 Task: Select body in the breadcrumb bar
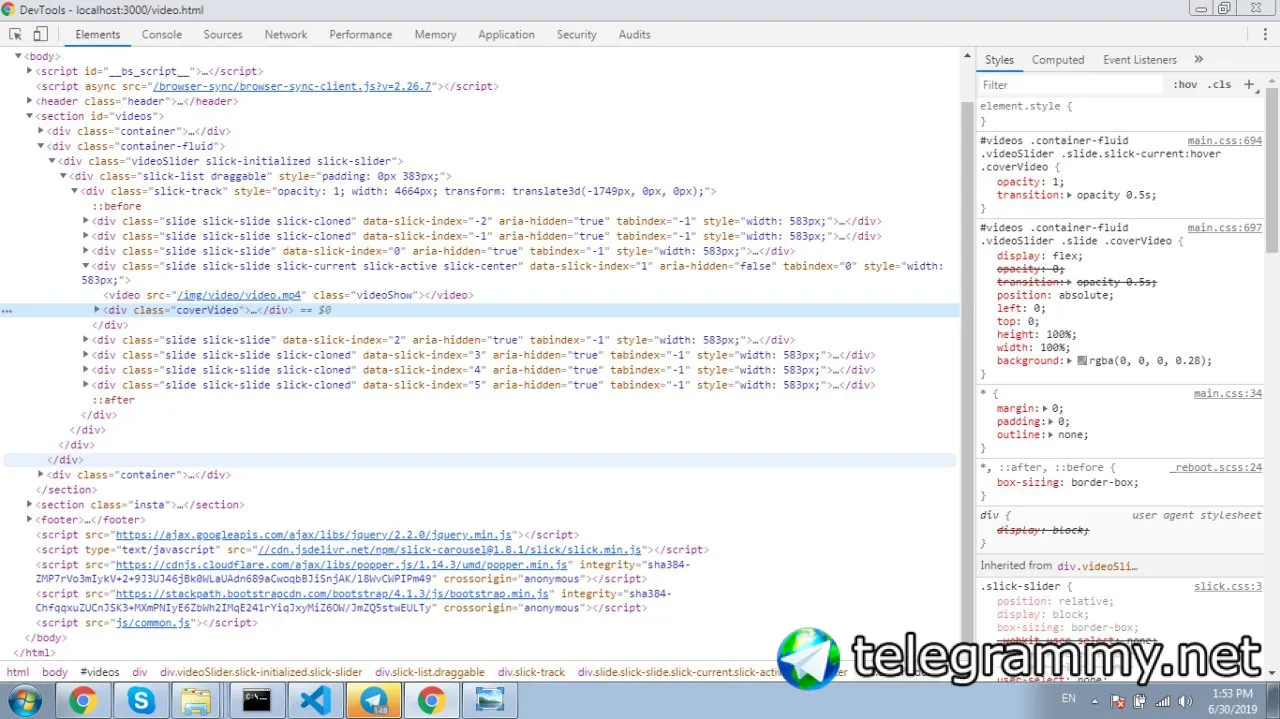coord(55,672)
